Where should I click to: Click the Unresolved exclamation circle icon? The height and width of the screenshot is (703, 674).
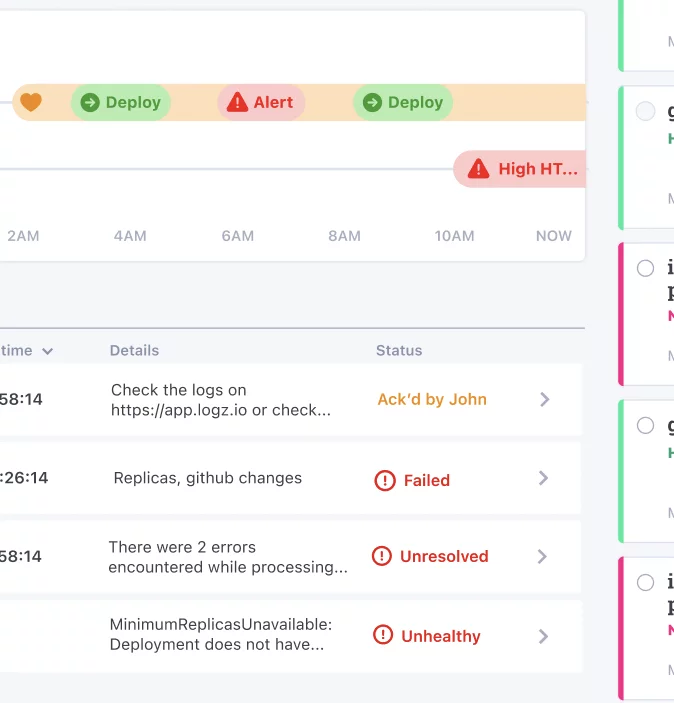click(382, 556)
